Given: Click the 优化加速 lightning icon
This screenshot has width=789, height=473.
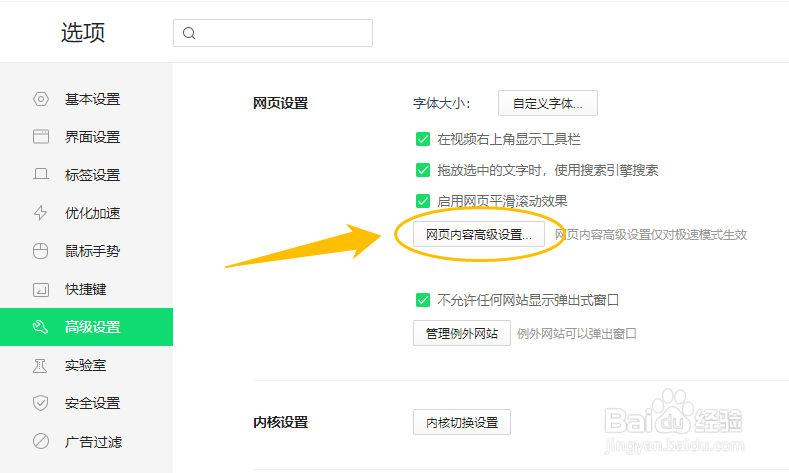Looking at the screenshot, I should (41, 213).
